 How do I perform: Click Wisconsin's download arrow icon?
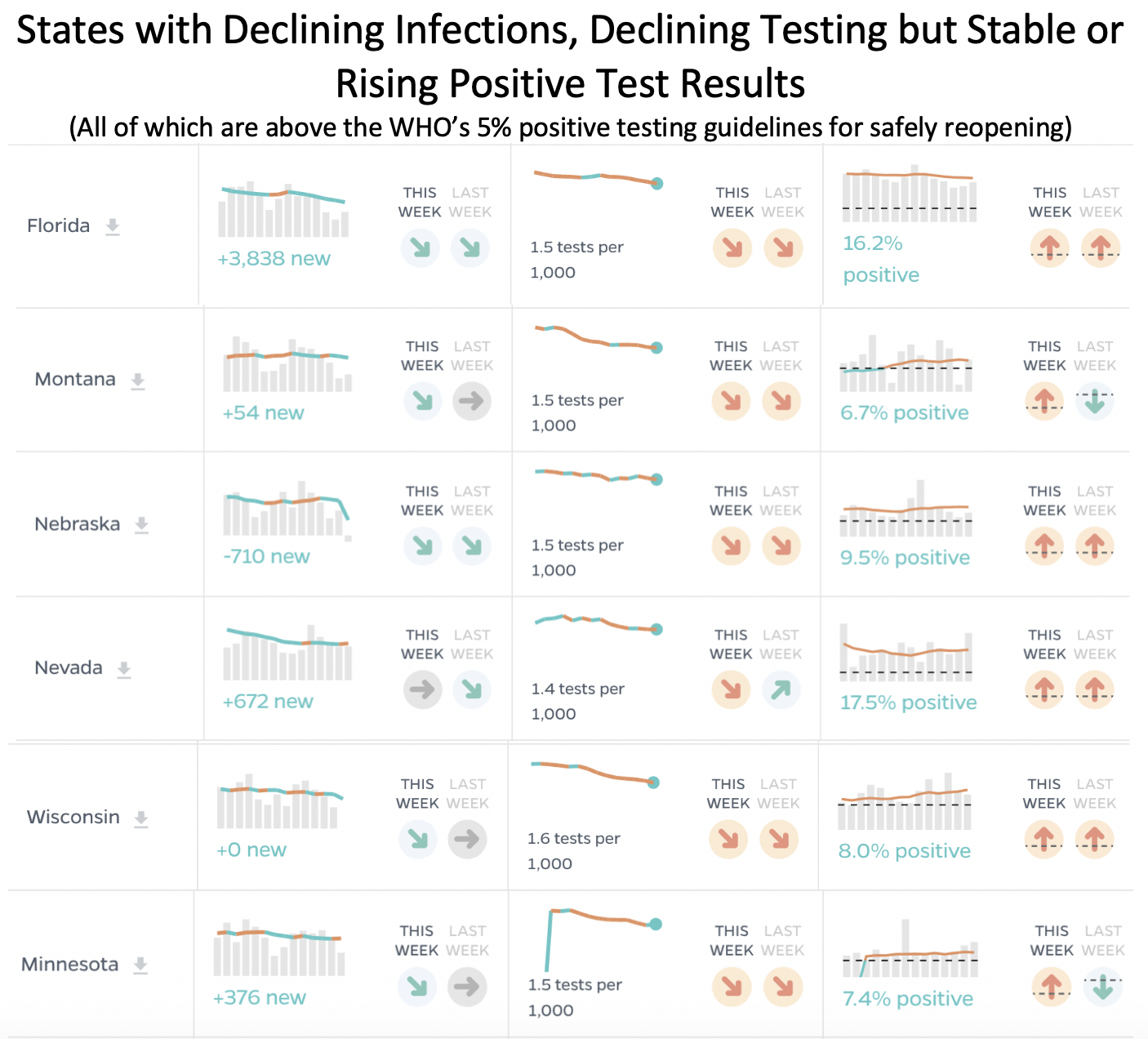click(x=141, y=818)
